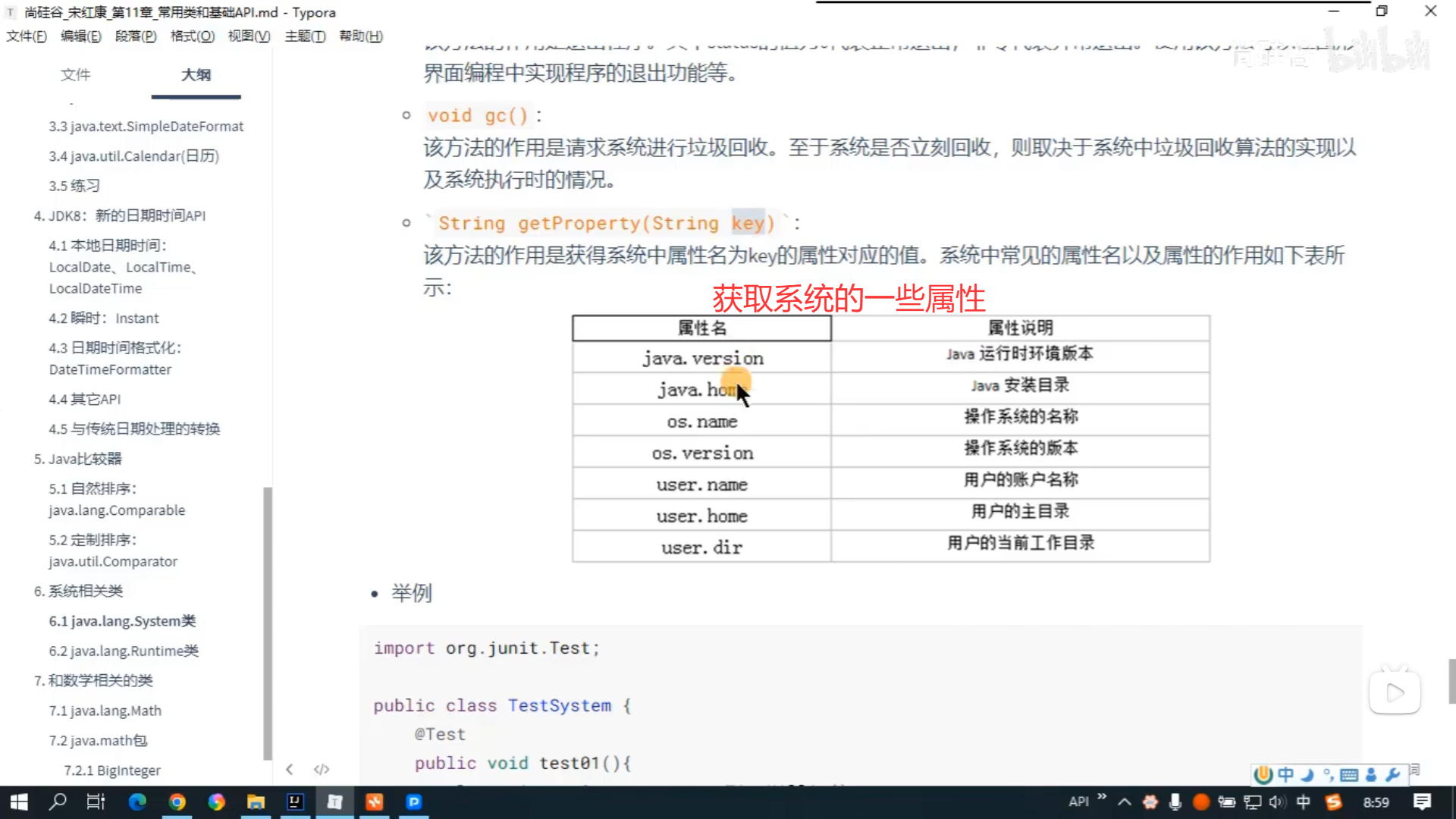Screen dimensions: 1456x819
Task: Jump to 6.2 java.lang.Runtime类 outline entry
Action: (124, 651)
